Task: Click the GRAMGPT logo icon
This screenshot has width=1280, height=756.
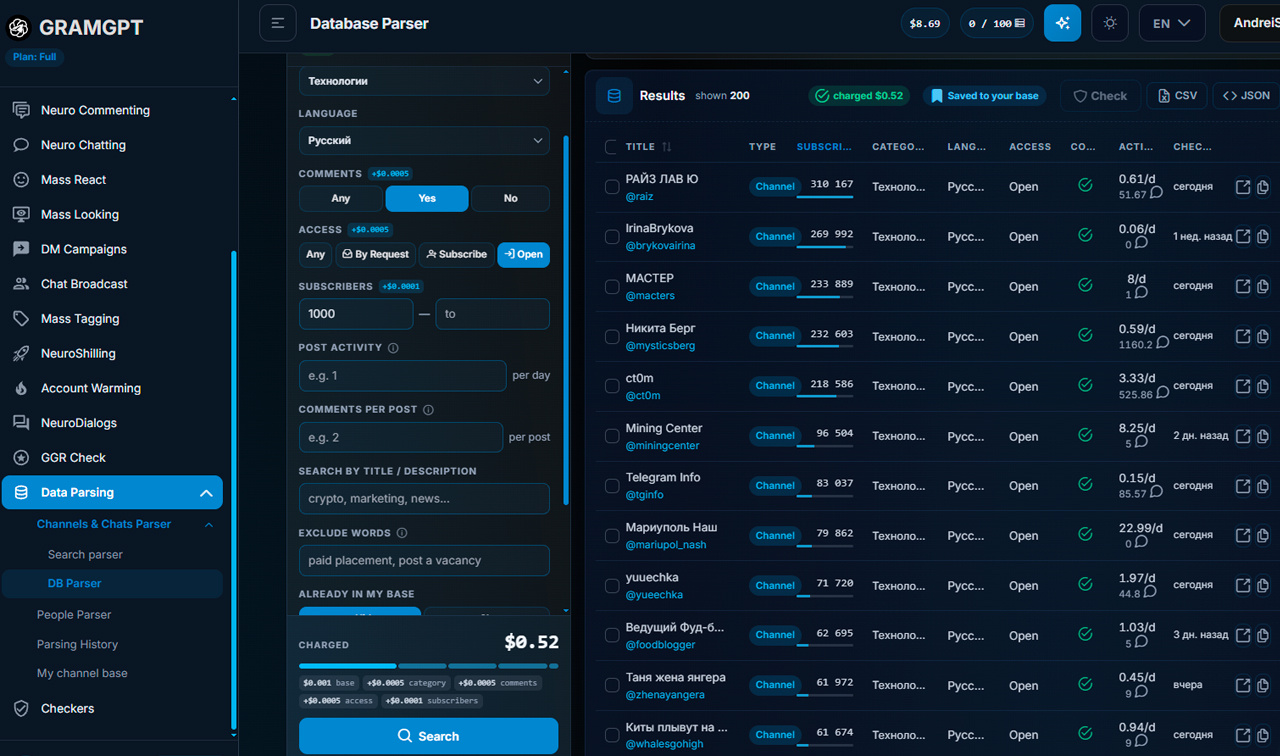Action: 19,28
